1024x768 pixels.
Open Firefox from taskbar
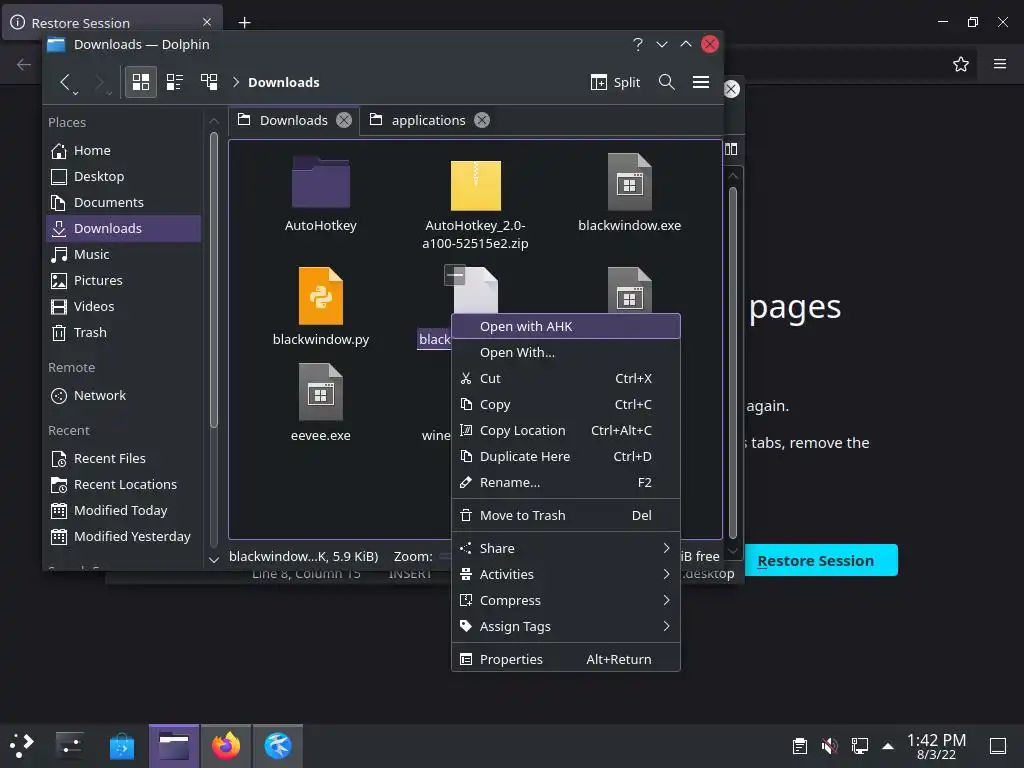(226, 746)
